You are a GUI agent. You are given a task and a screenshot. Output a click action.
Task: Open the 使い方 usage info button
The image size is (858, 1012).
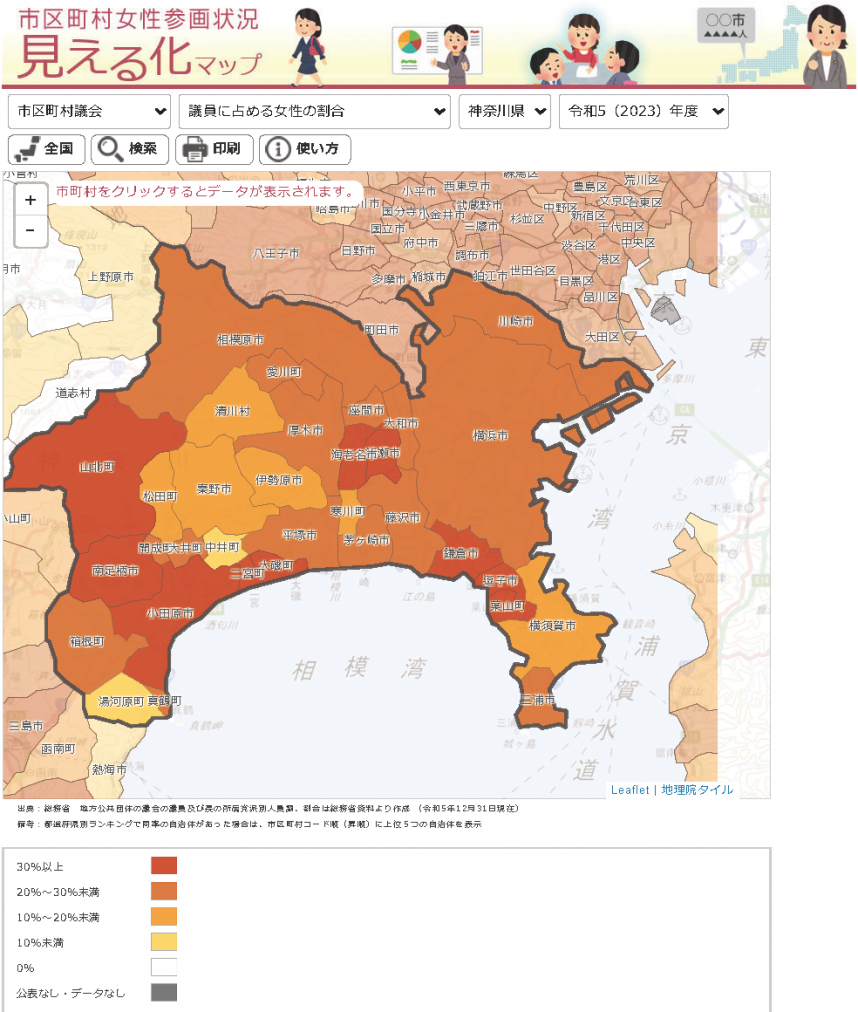click(305, 149)
